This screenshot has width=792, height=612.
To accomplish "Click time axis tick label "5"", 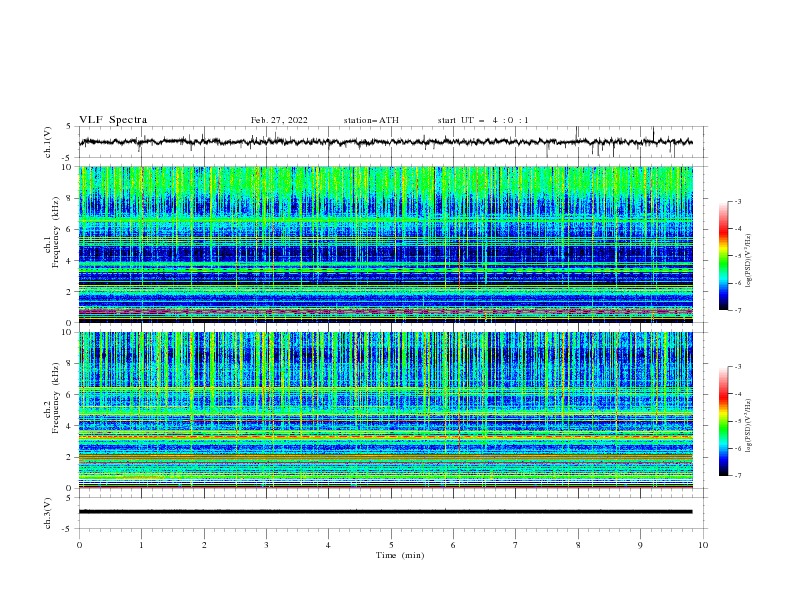I will (391, 545).
